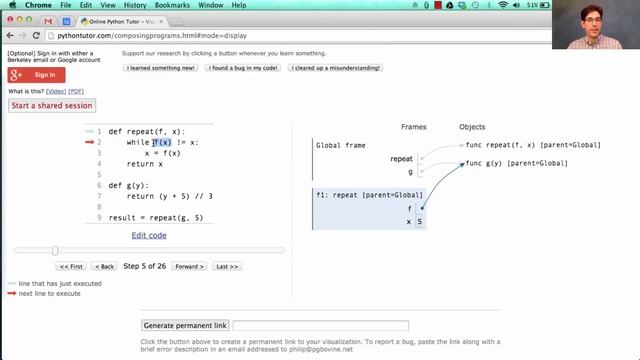This screenshot has width=640, height=360.
Task: Jump to first step with << First
Action: click(71, 267)
